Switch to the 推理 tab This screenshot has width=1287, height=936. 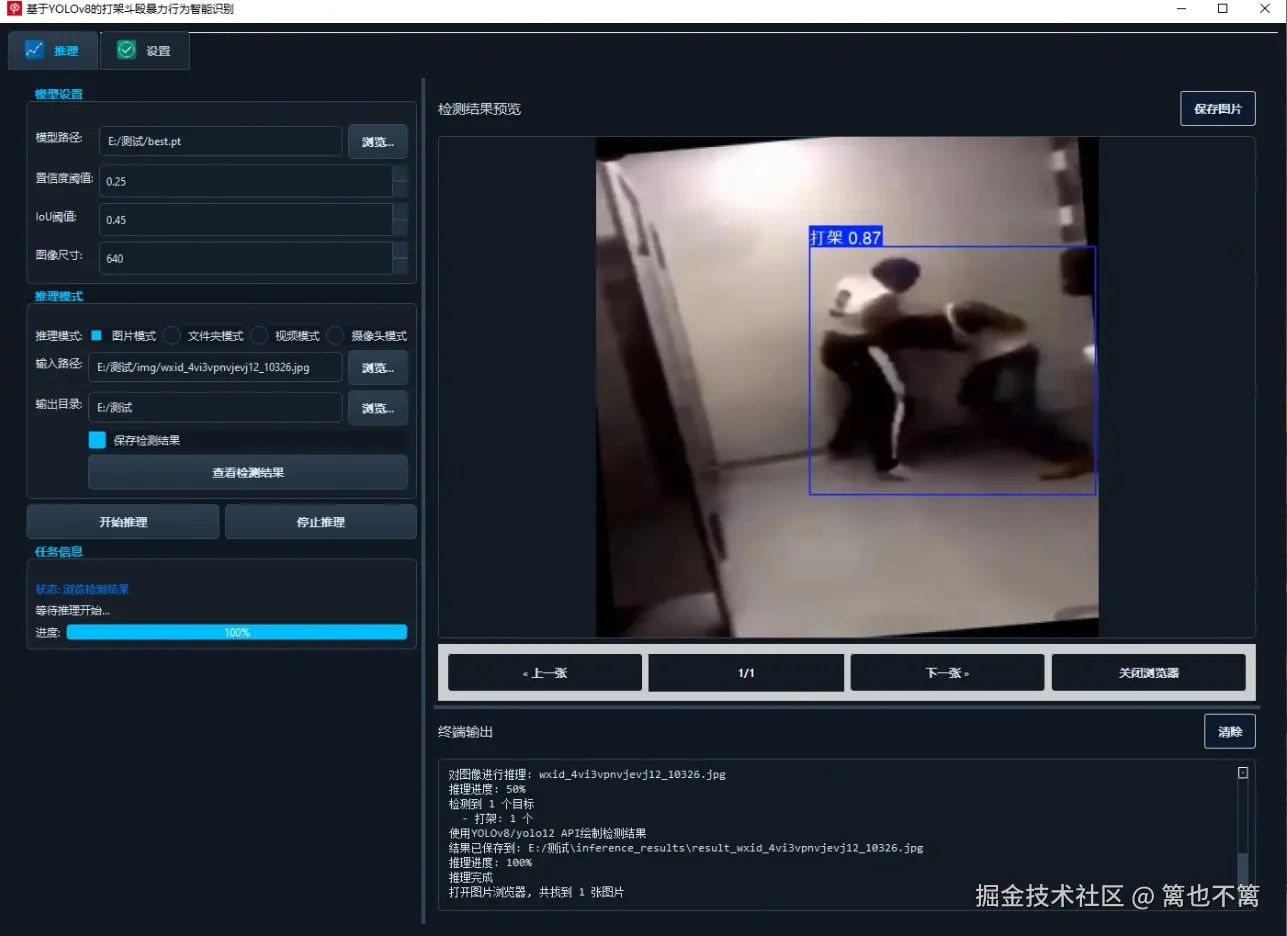[x=53, y=50]
